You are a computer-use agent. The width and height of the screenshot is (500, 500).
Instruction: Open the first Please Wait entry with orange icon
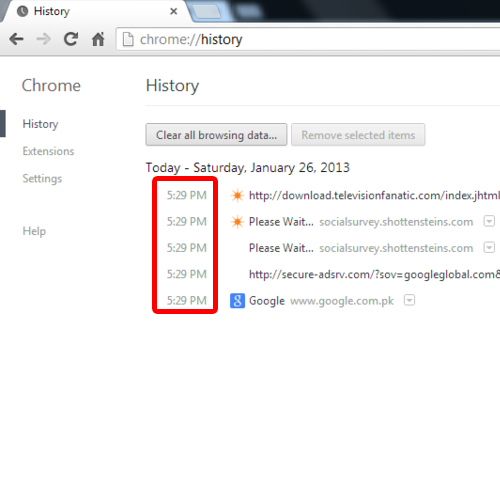[x=281, y=222]
